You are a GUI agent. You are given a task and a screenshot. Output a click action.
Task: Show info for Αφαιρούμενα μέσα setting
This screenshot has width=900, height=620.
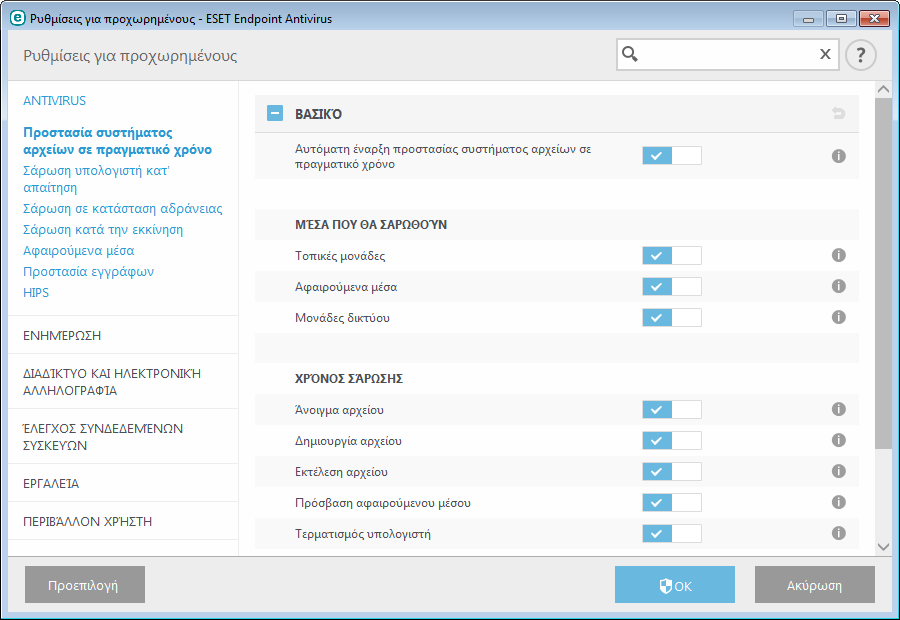tap(839, 286)
